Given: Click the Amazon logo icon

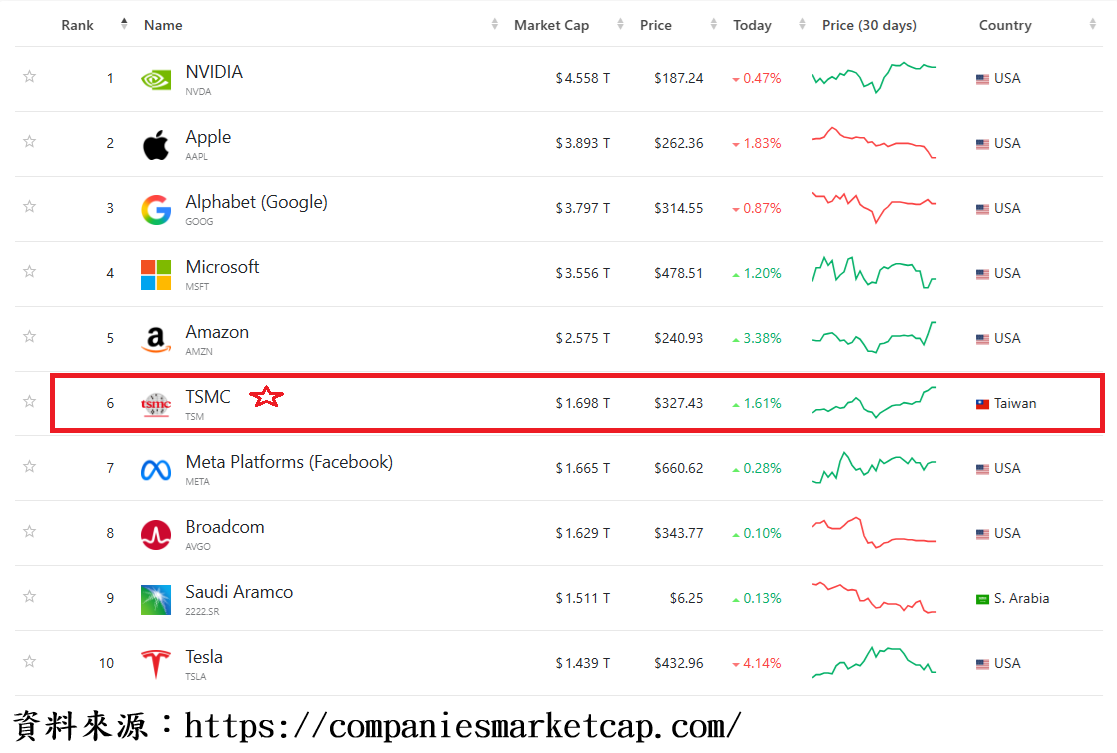Looking at the screenshot, I should tap(156, 340).
